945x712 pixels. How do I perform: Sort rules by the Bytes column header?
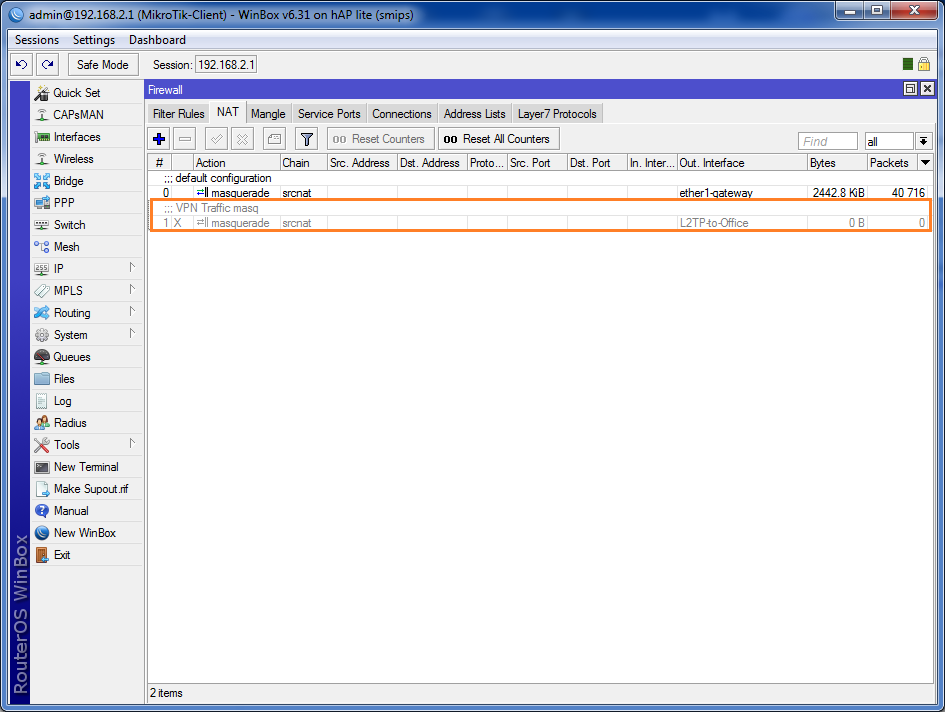pos(837,163)
